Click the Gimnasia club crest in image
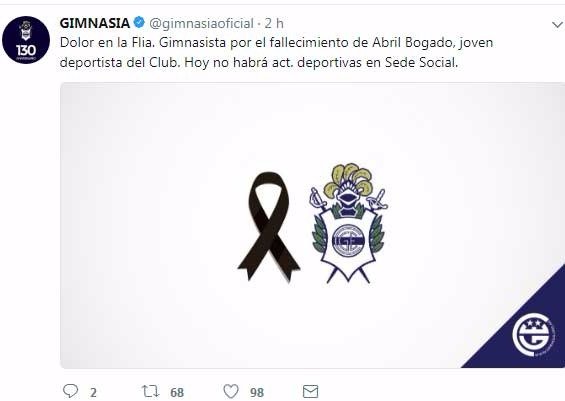Image resolution: width=565 pixels, height=401 pixels. pyautogui.click(x=348, y=223)
